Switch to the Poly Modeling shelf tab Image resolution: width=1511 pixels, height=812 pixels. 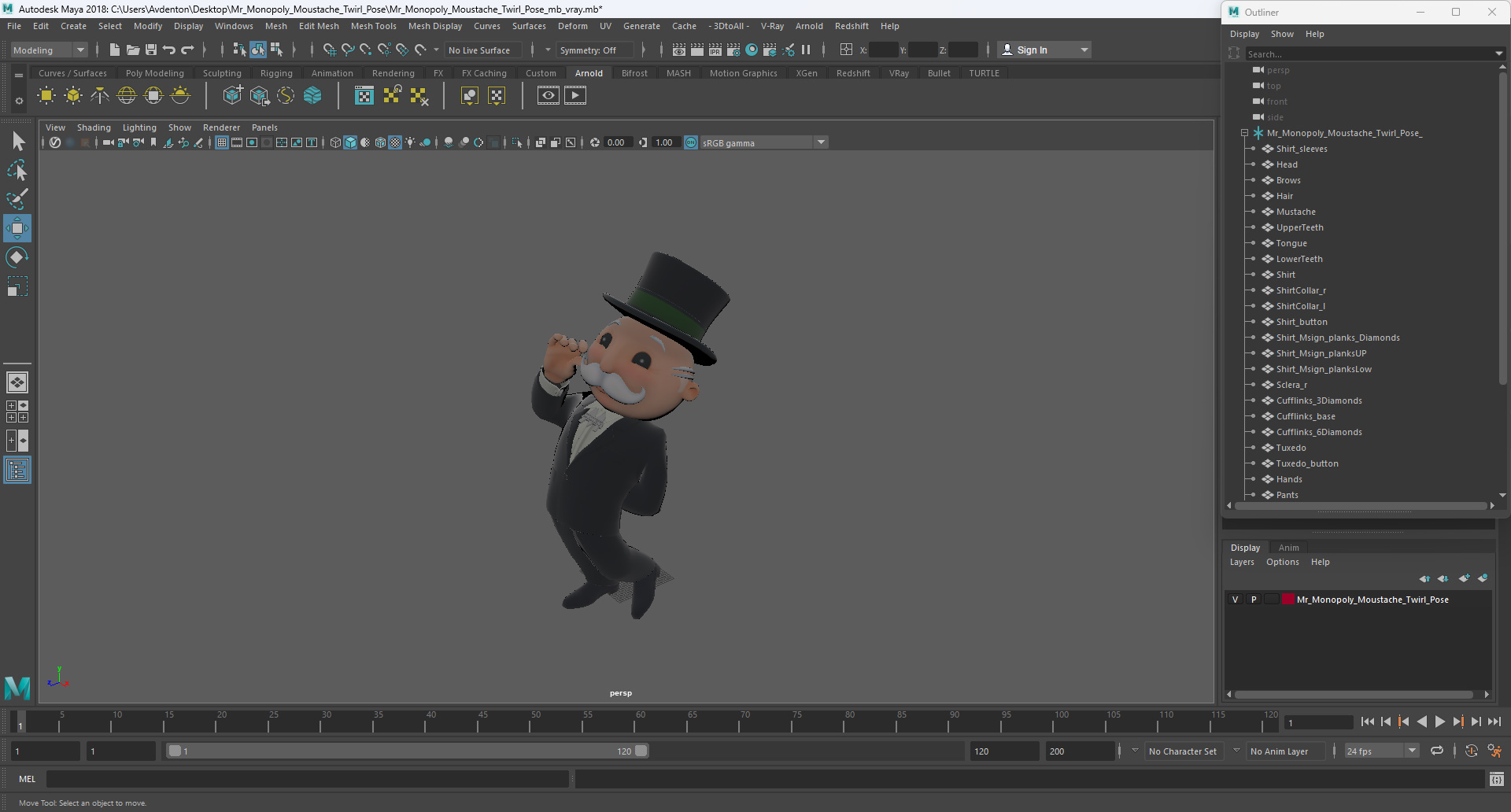pyautogui.click(x=154, y=73)
